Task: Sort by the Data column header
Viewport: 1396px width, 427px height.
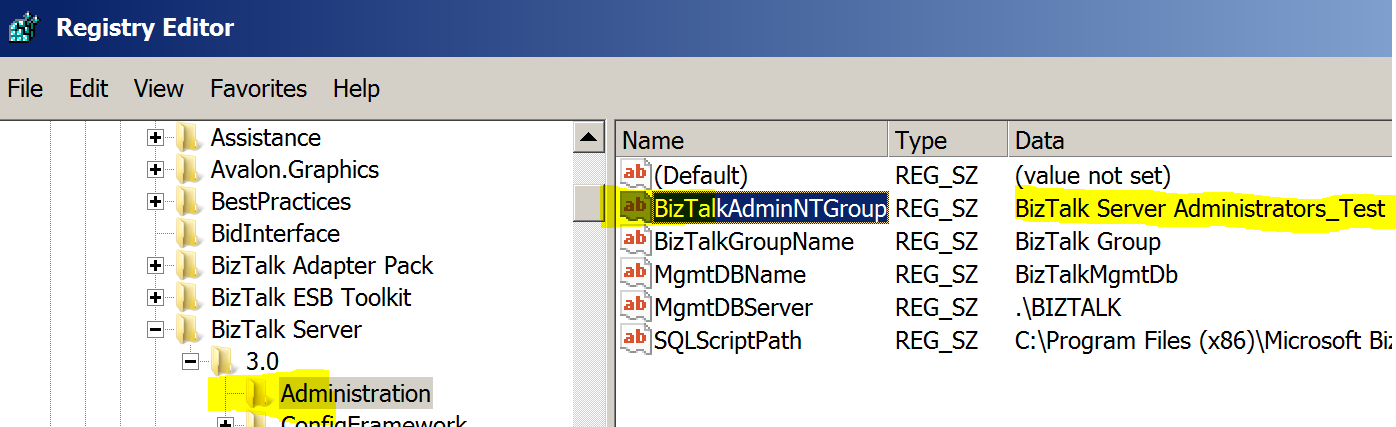Action: pyautogui.click(x=1201, y=140)
